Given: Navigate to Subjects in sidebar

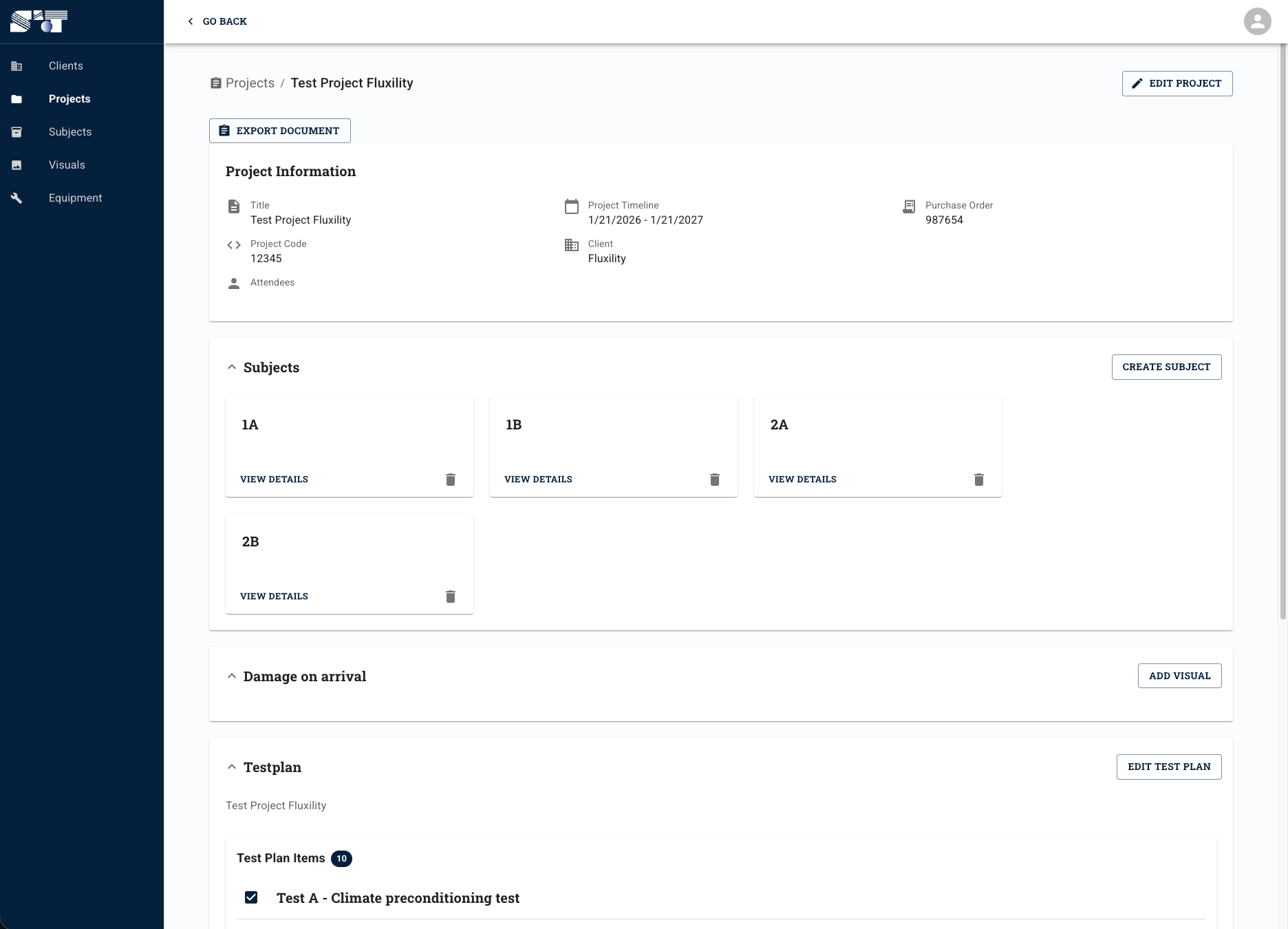Looking at the screenshot, I should pos(70,132).
